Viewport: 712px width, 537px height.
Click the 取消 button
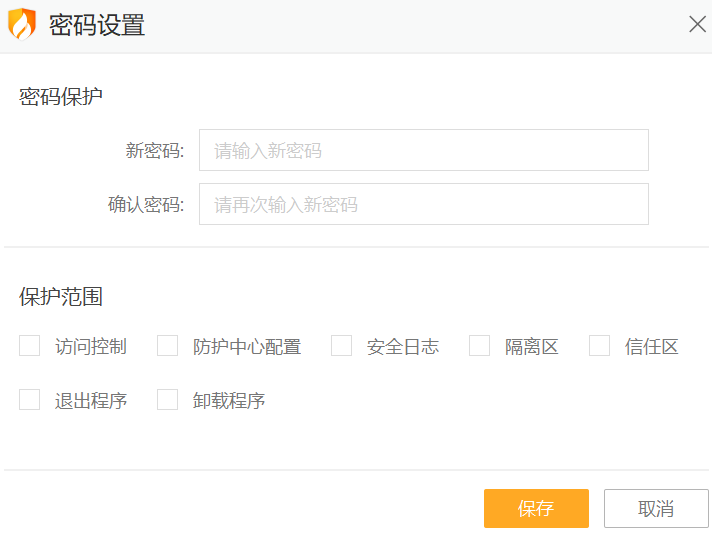click(656, 508)
